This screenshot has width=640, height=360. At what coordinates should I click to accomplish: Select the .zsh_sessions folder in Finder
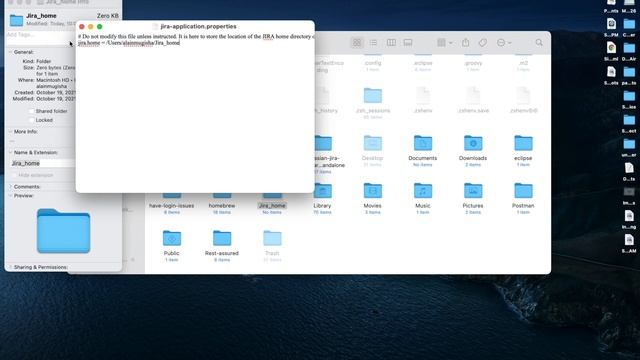click(x=372, y=96)
